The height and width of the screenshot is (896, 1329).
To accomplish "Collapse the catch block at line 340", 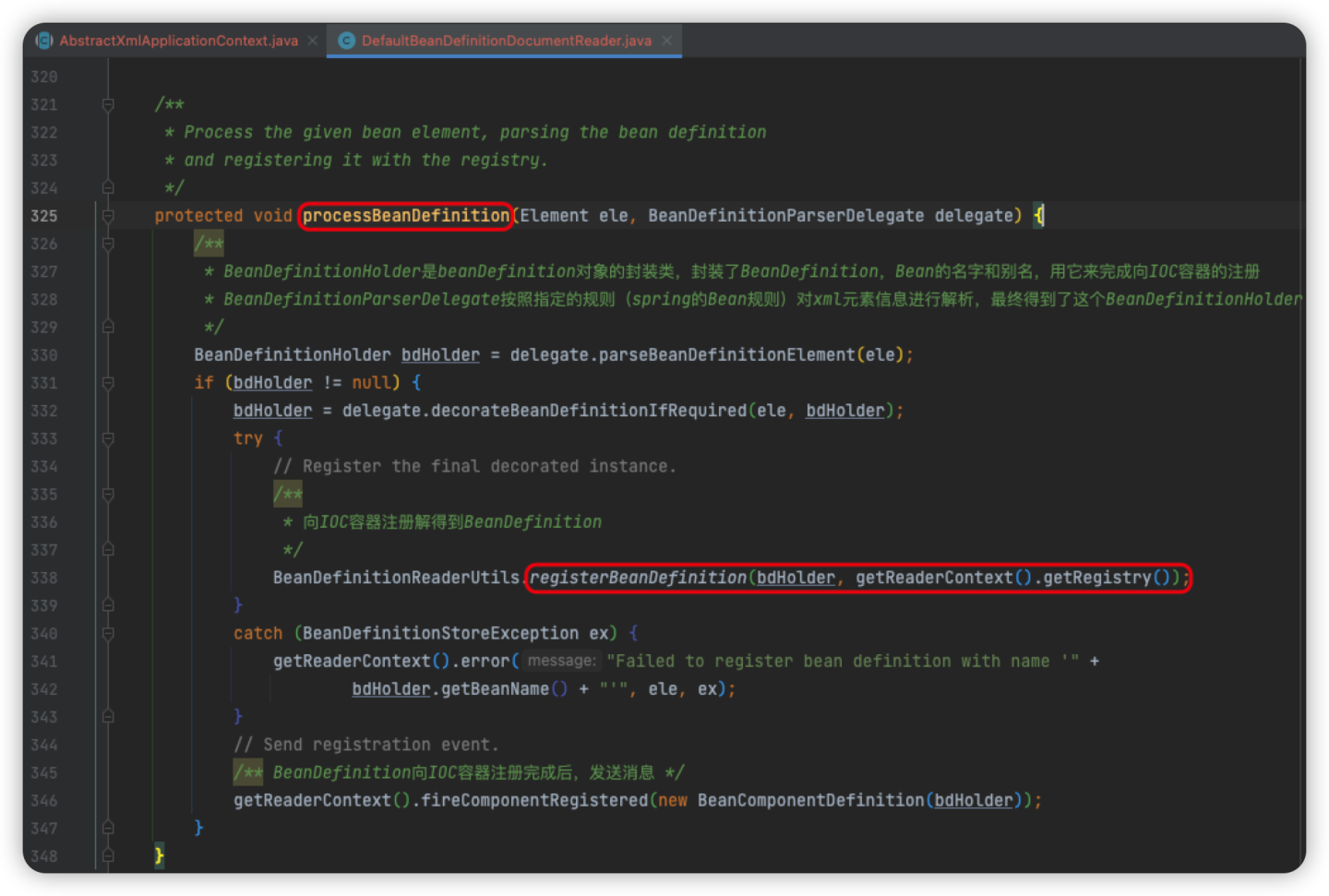I will 108,633.
